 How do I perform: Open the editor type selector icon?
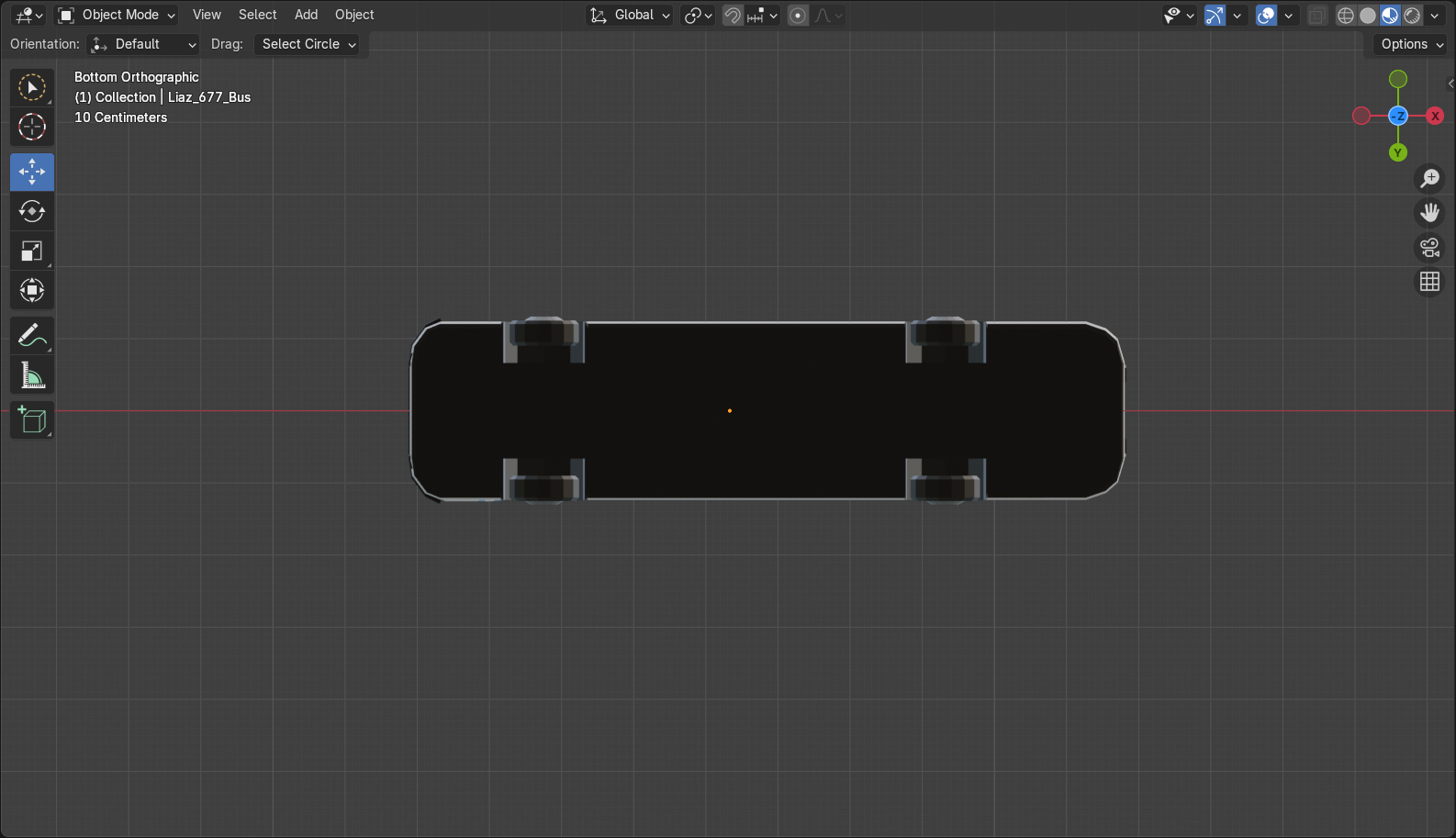tap(29, 15)
